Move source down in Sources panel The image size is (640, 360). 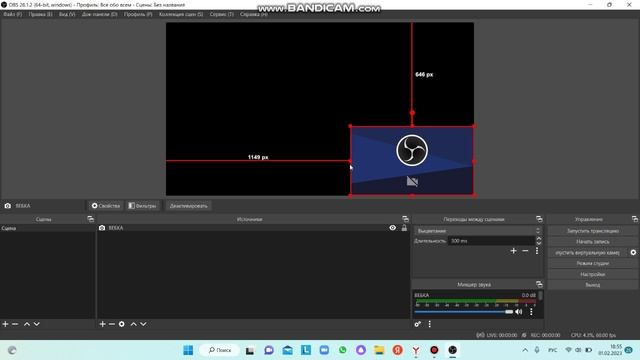143,324
